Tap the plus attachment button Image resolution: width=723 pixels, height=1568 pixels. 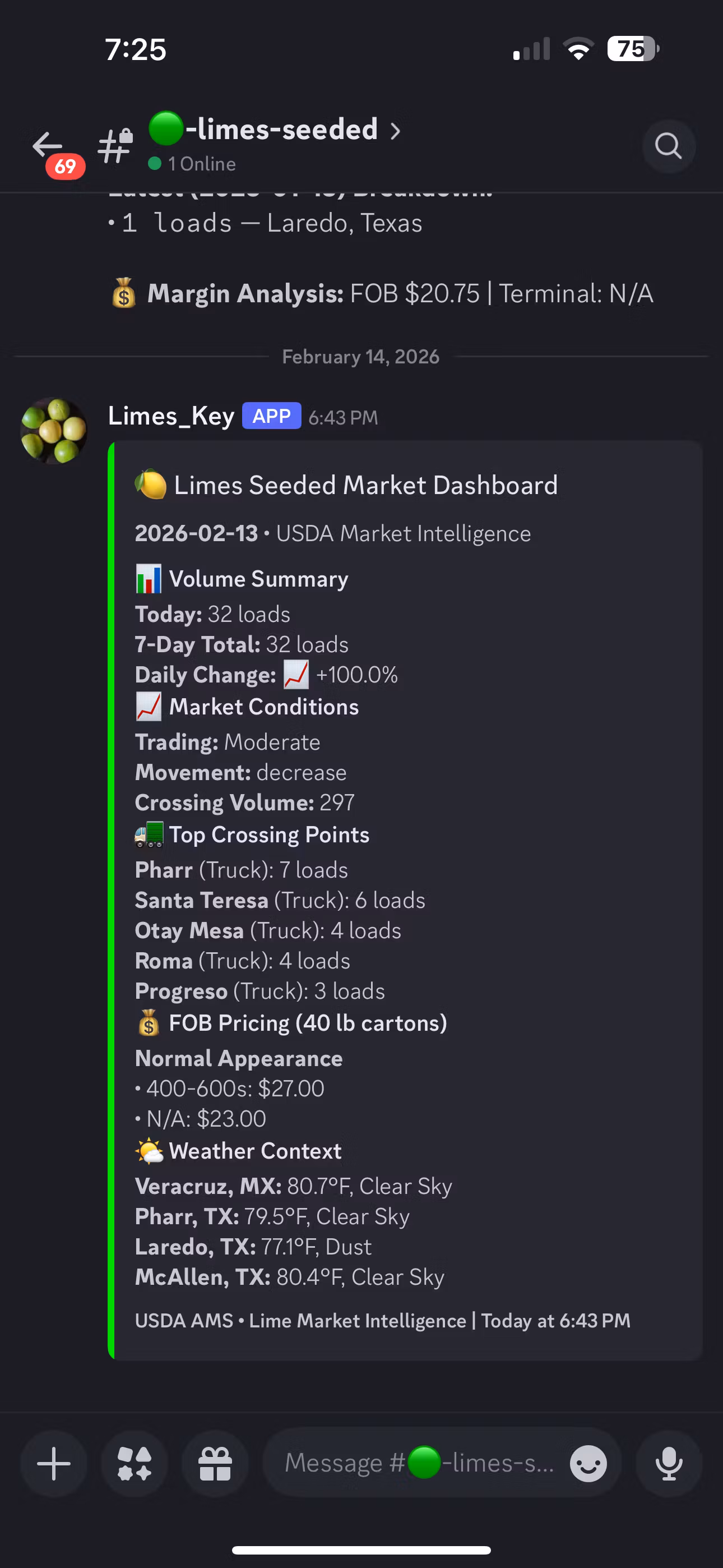point(54,1463)
